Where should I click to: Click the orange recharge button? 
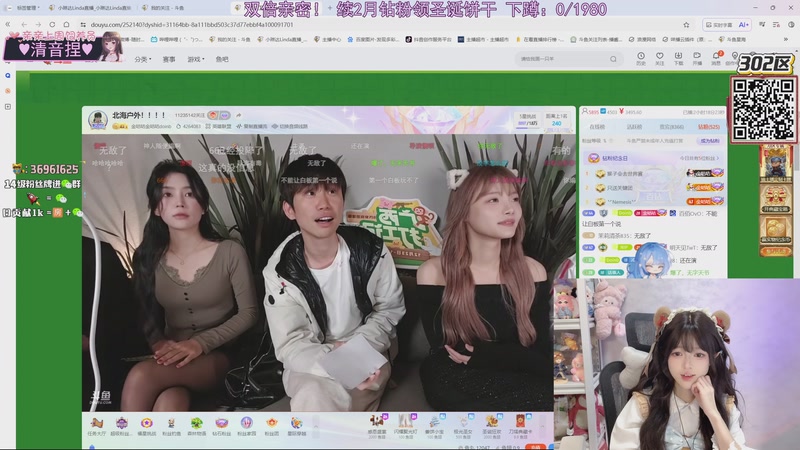(x=536, y=447)
